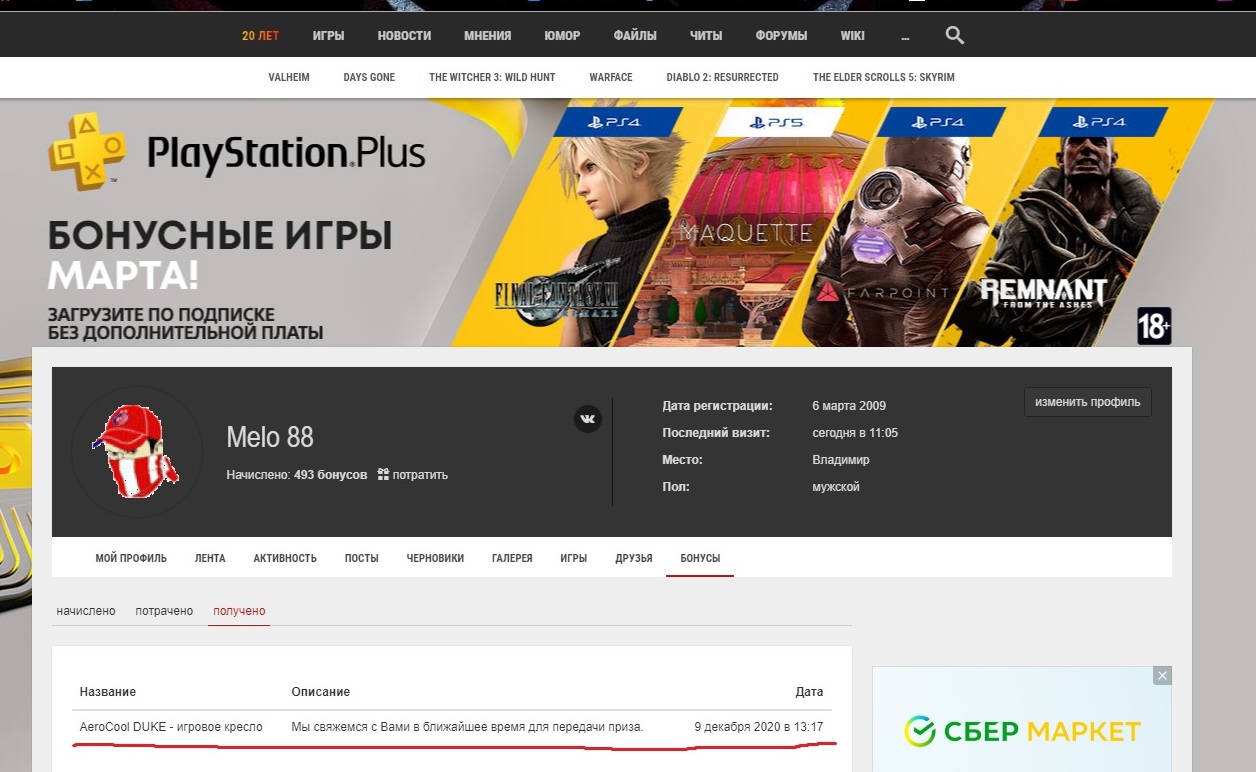The image size is (1256, 772).
Task: Close the Sber Market ad
Action: (x=1162, y=676)
